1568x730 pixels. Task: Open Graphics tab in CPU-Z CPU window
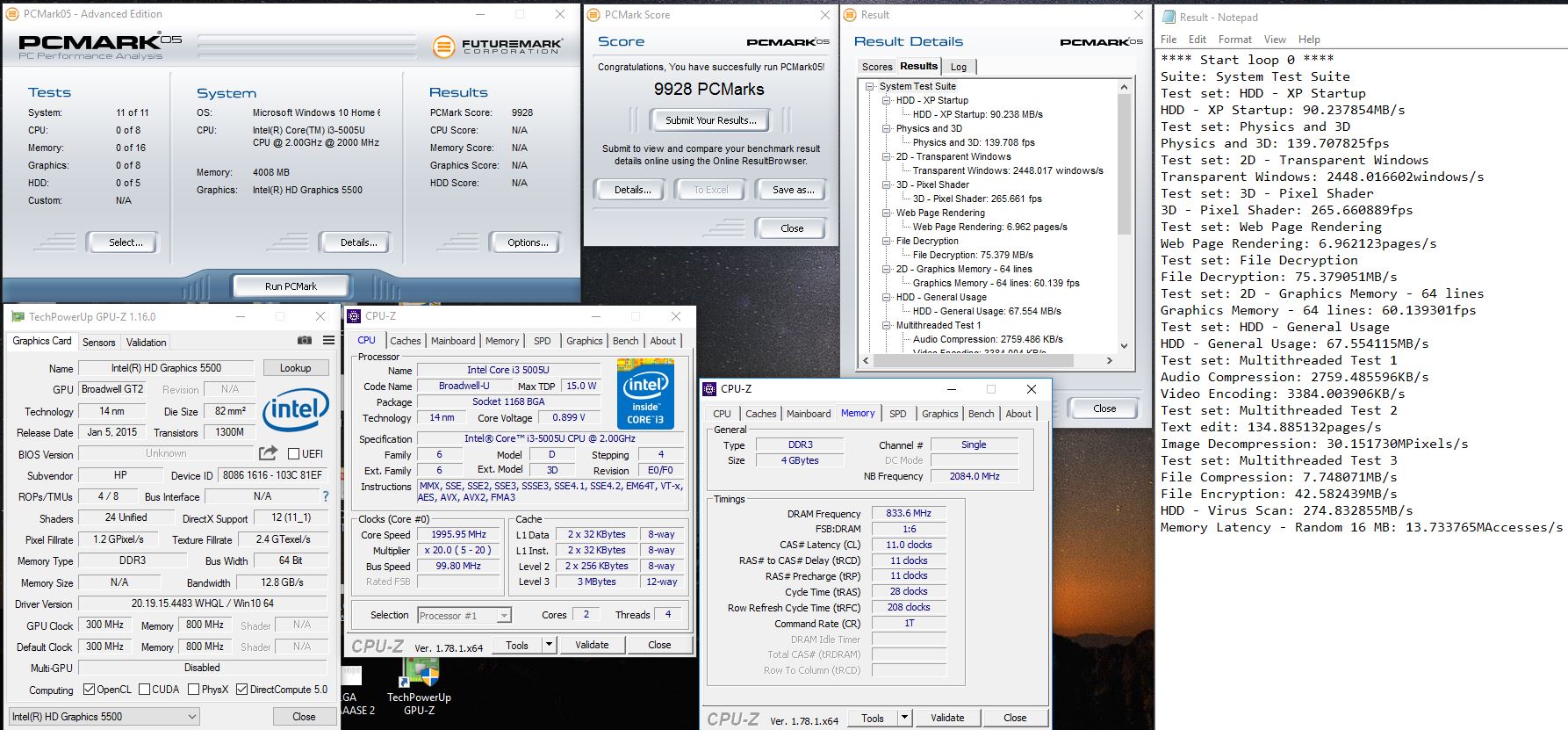click(x=584, y=341)
